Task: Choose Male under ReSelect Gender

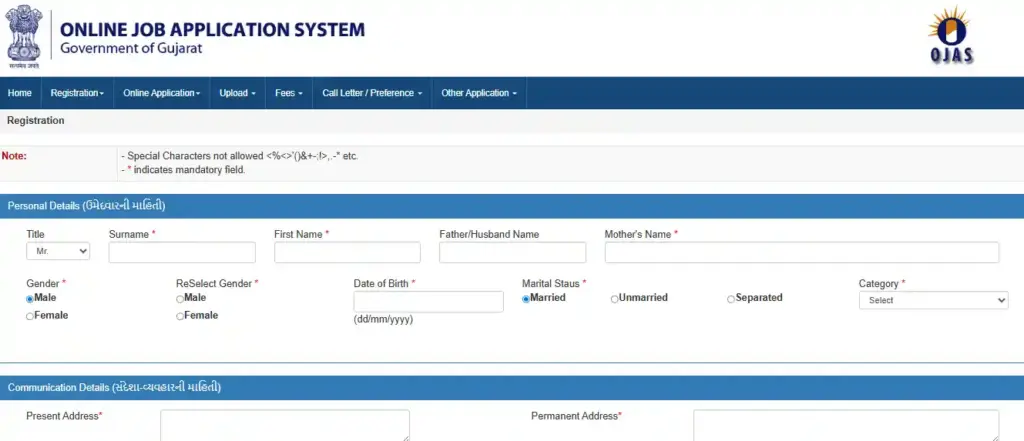Action: tap(180, 298)
